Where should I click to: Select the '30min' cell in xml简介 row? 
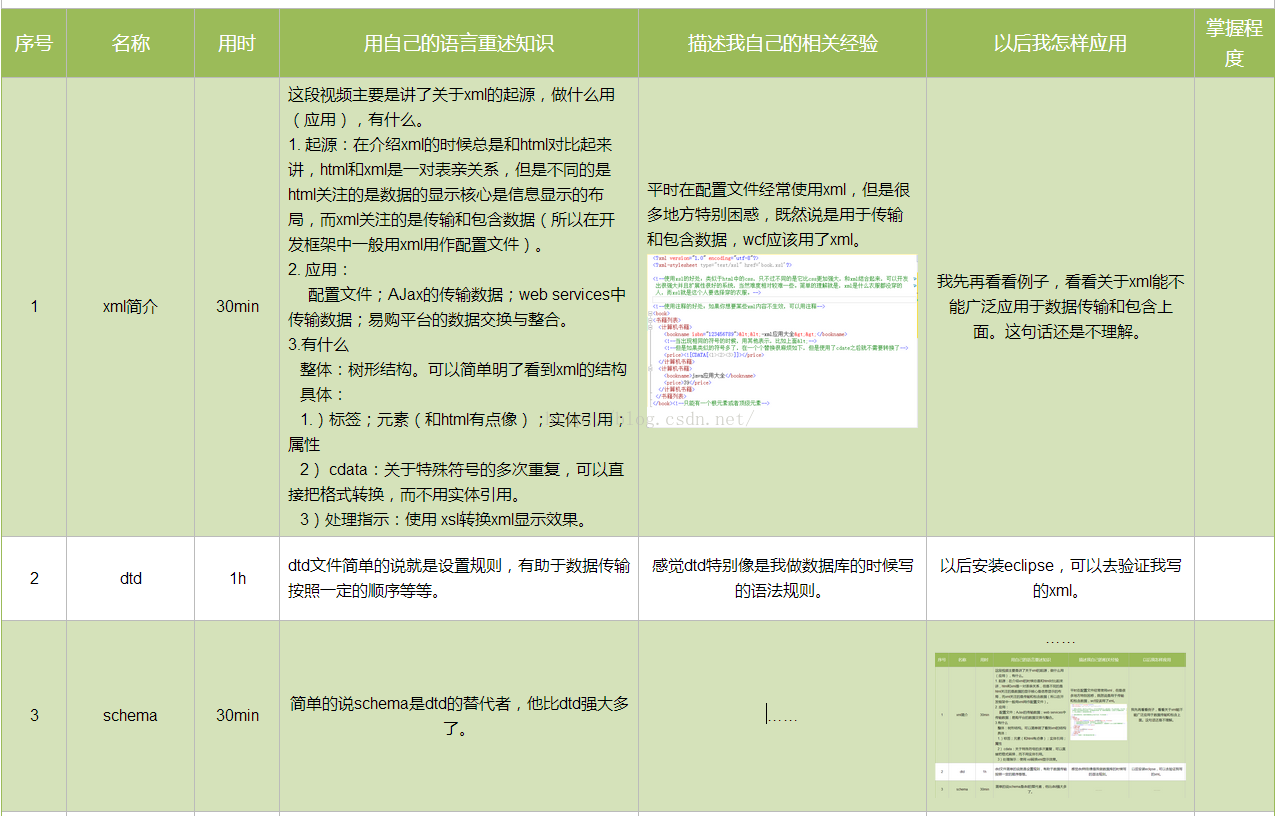(x=237, y=307)
